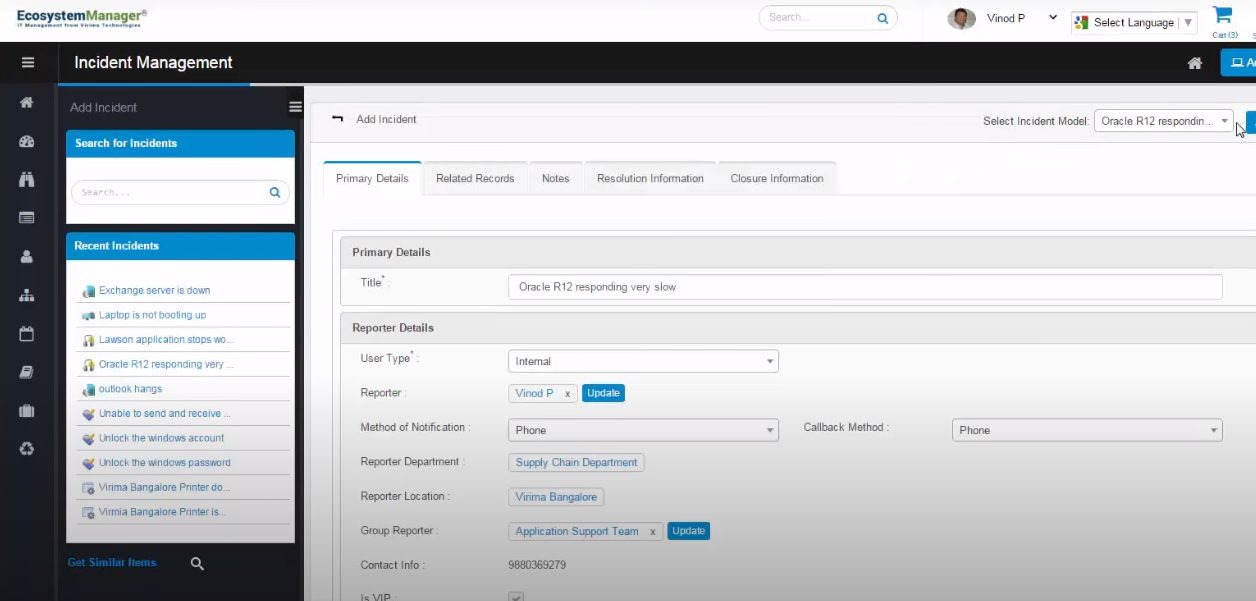Click the search icon in Search for Incidents
1256x601 pixels.
click(275, 192)
